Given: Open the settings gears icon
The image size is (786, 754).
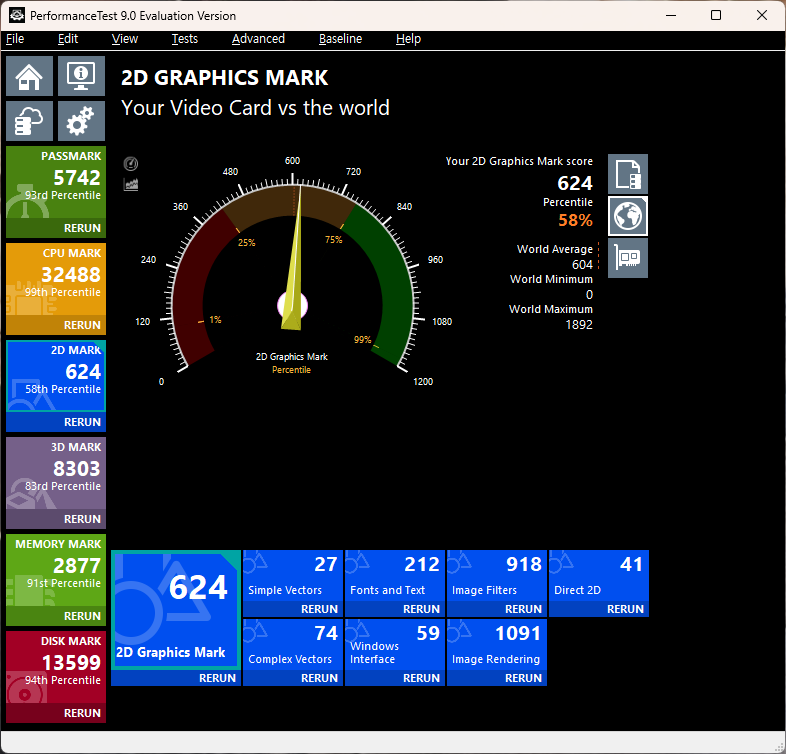Looking at the screenshot, I should [81, 121].
